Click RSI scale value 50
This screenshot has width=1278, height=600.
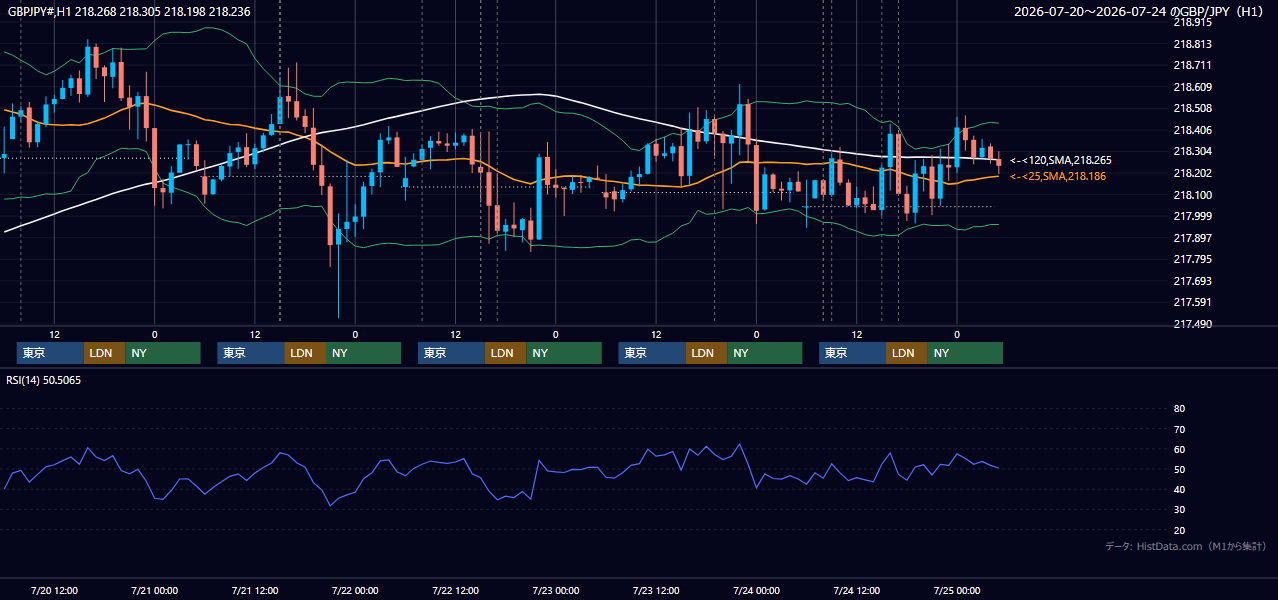pyautogui.click(x=1179, y=469)
